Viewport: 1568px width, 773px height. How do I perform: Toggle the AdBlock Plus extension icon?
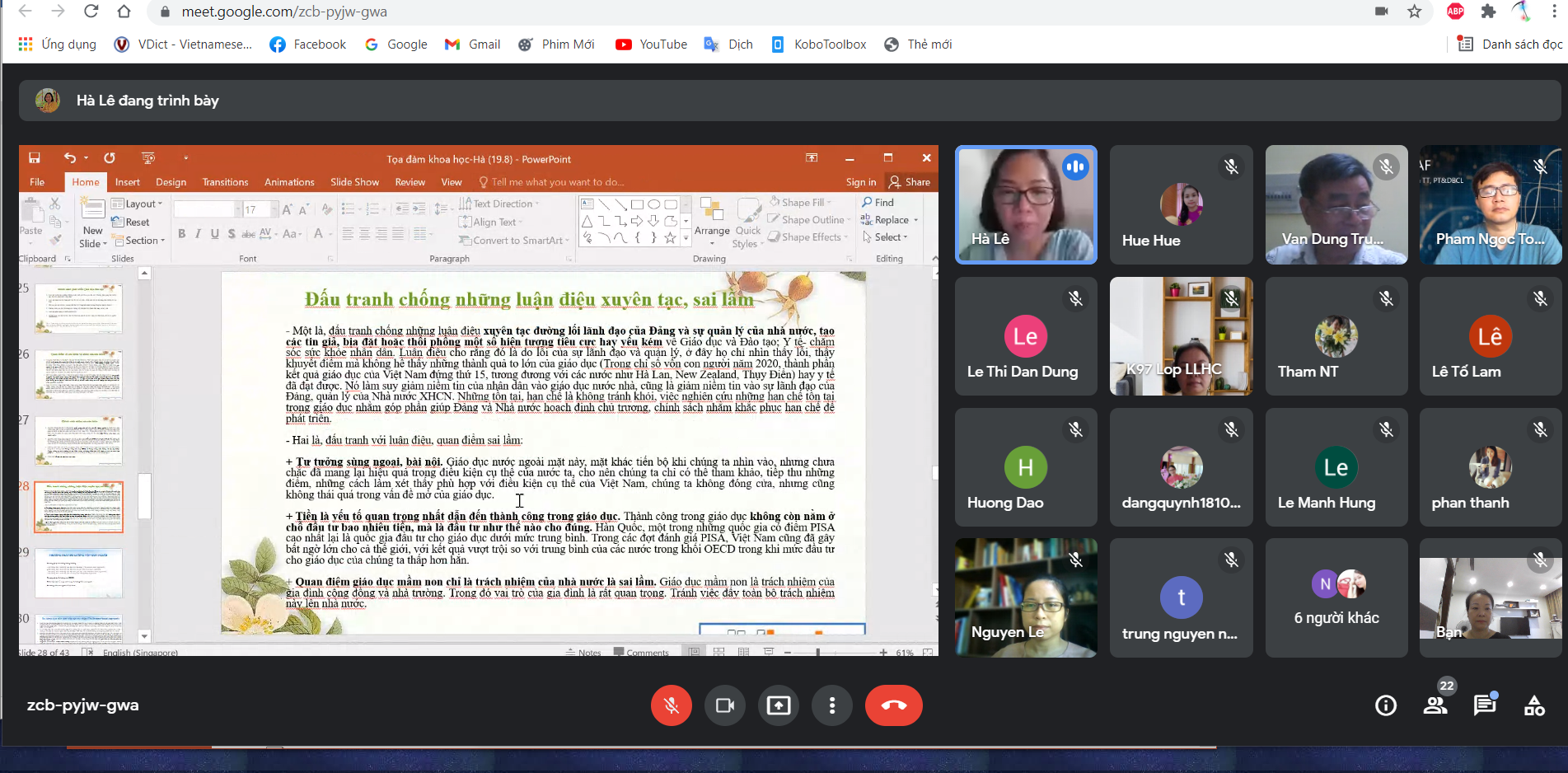pos(1456,12)
